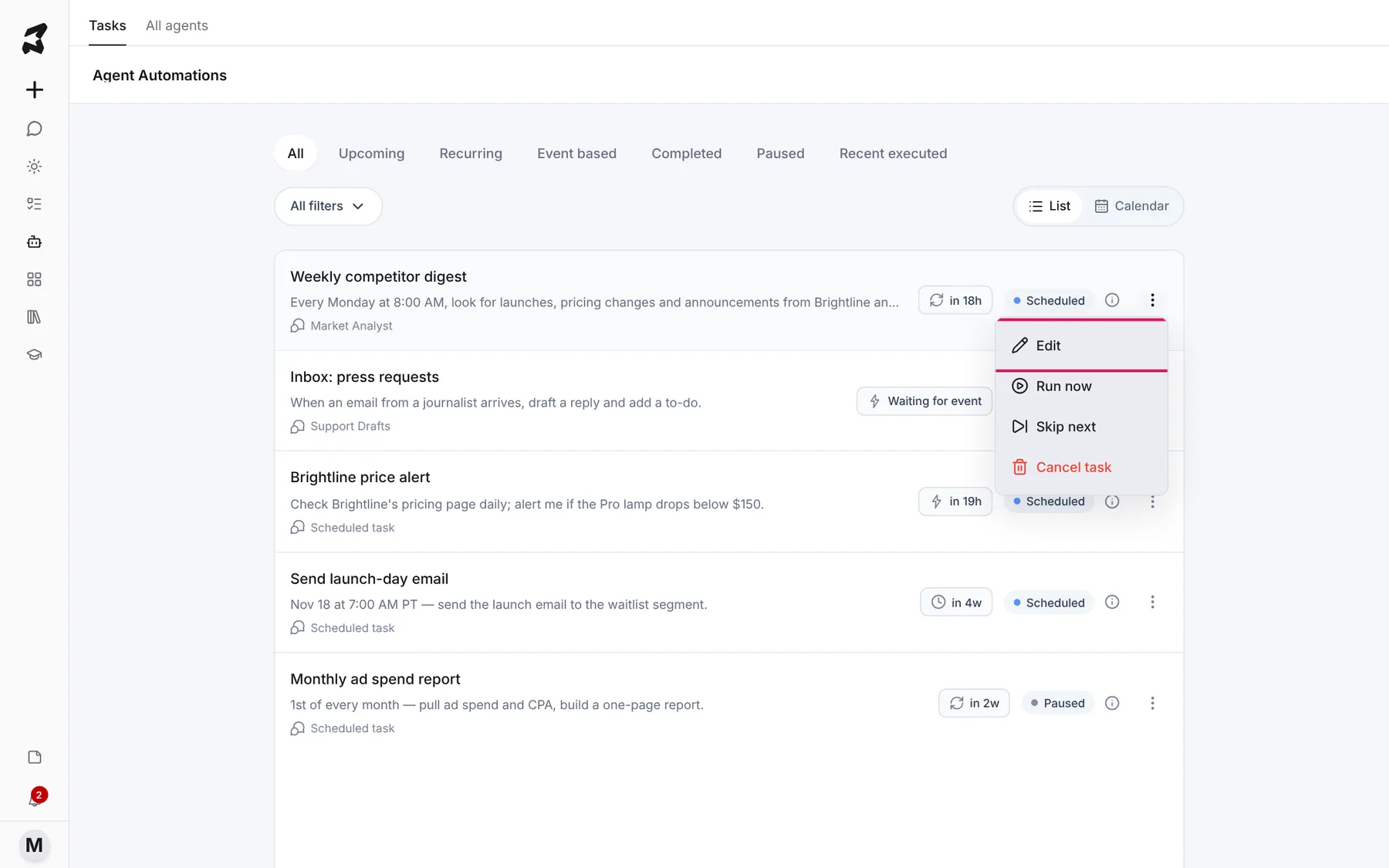The width and height of the screenshot is (1389, 868).
Task: Open the Support Drafts agent link
Action: point(340,426)
